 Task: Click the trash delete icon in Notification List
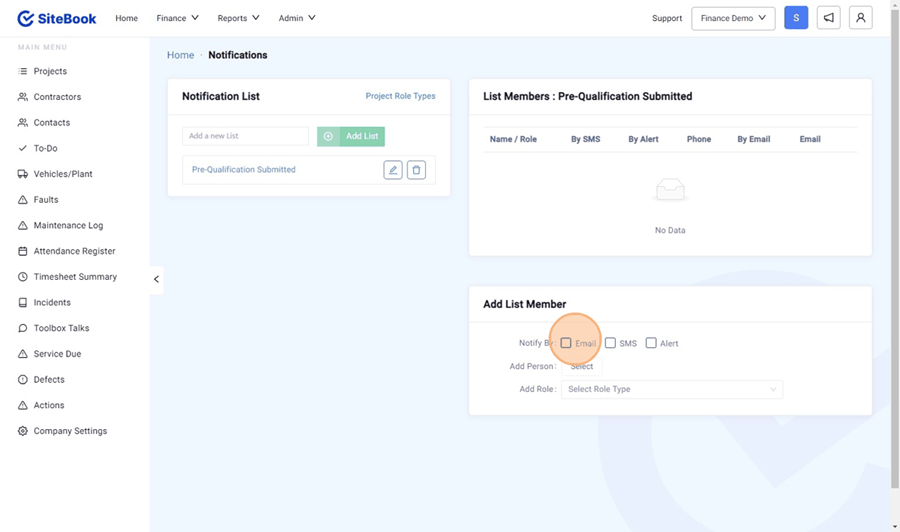417,170
